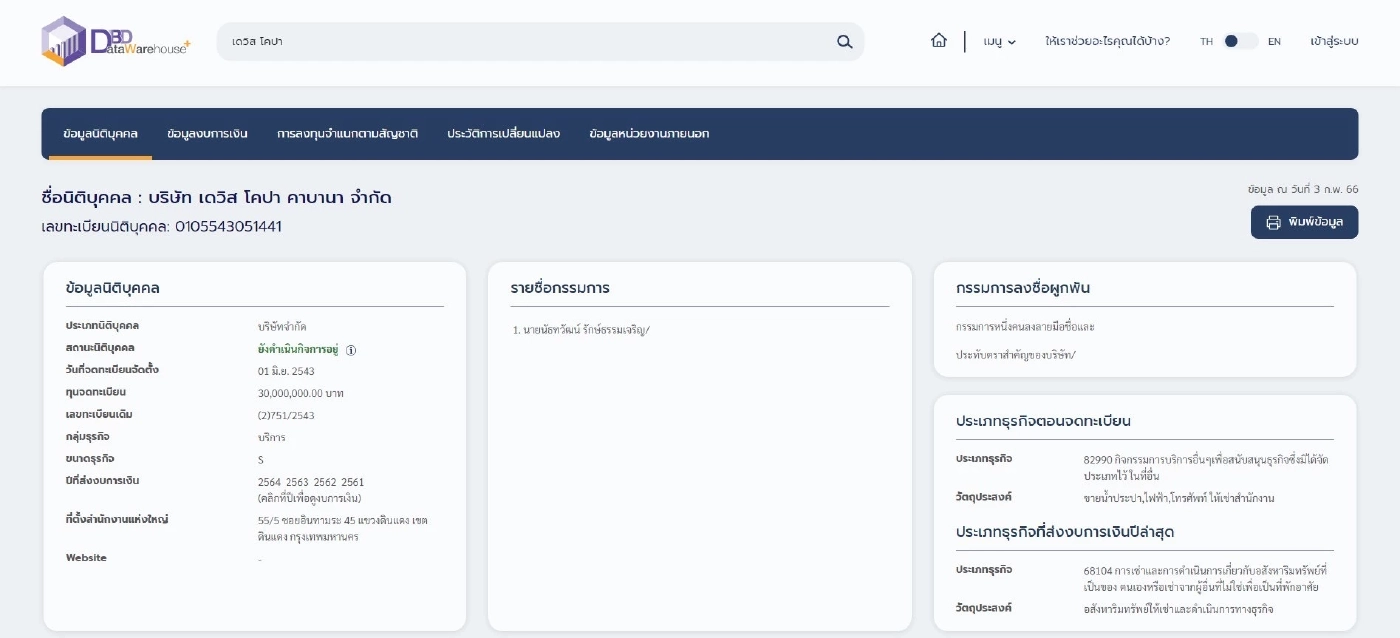The height and width of the screenshot is (638, 1400).
Task: Click the info icon beside business status
Action: pyautogui.click(x=351, y=350)
